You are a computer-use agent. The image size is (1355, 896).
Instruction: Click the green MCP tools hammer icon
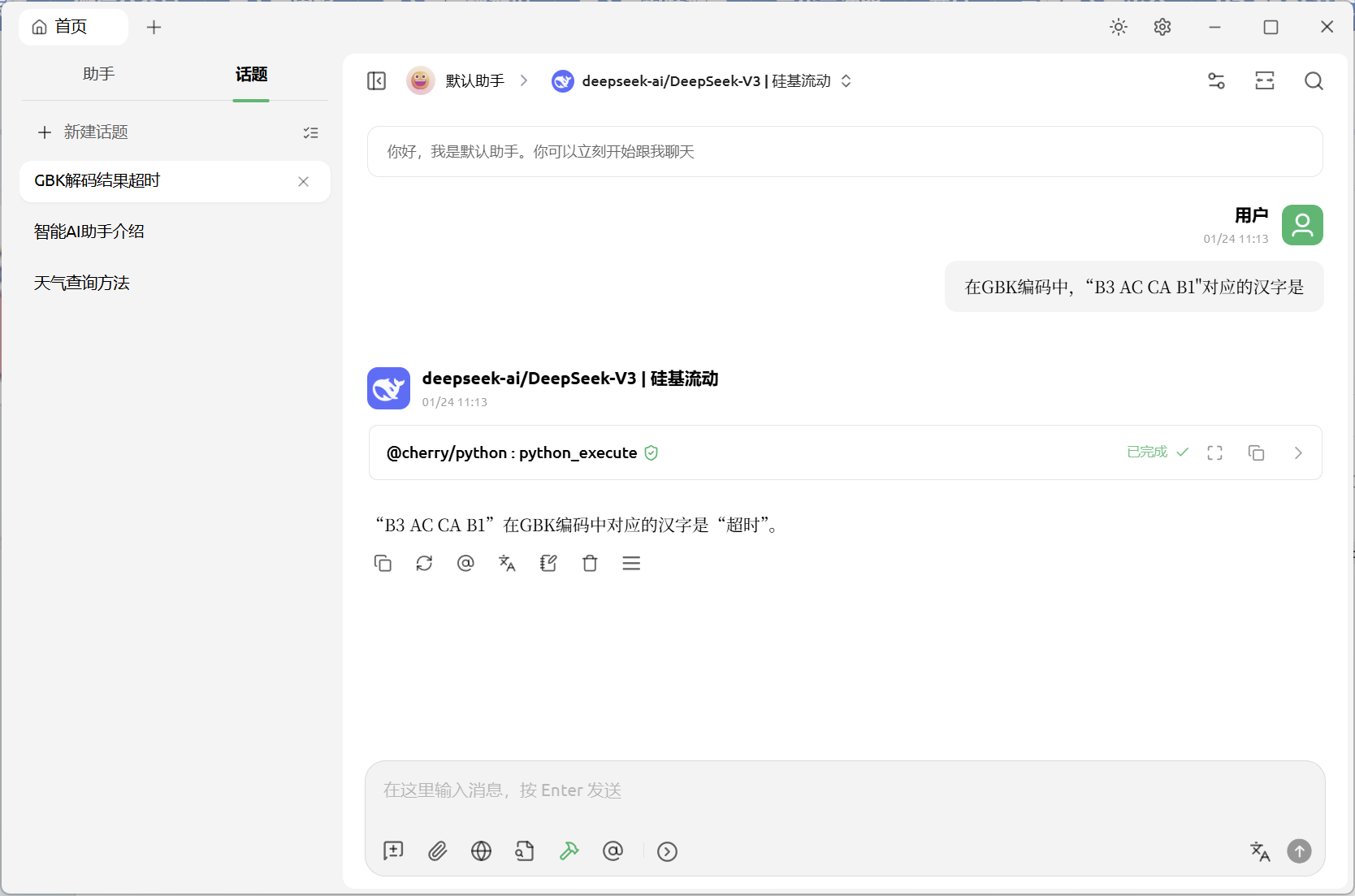click(569, 851)
